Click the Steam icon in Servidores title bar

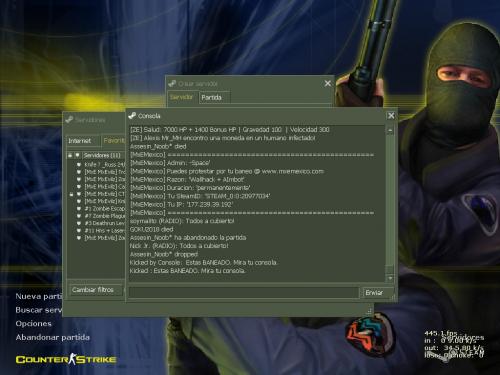point(69,120)
